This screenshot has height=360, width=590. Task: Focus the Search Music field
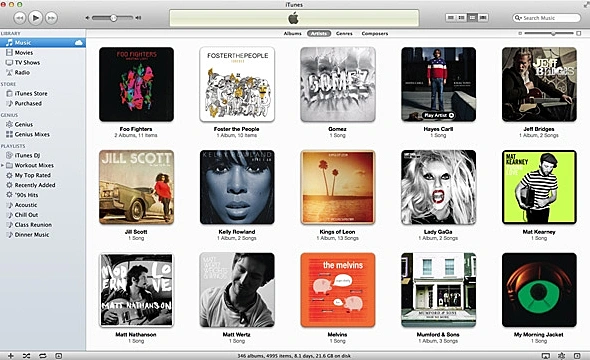(547, 18)
